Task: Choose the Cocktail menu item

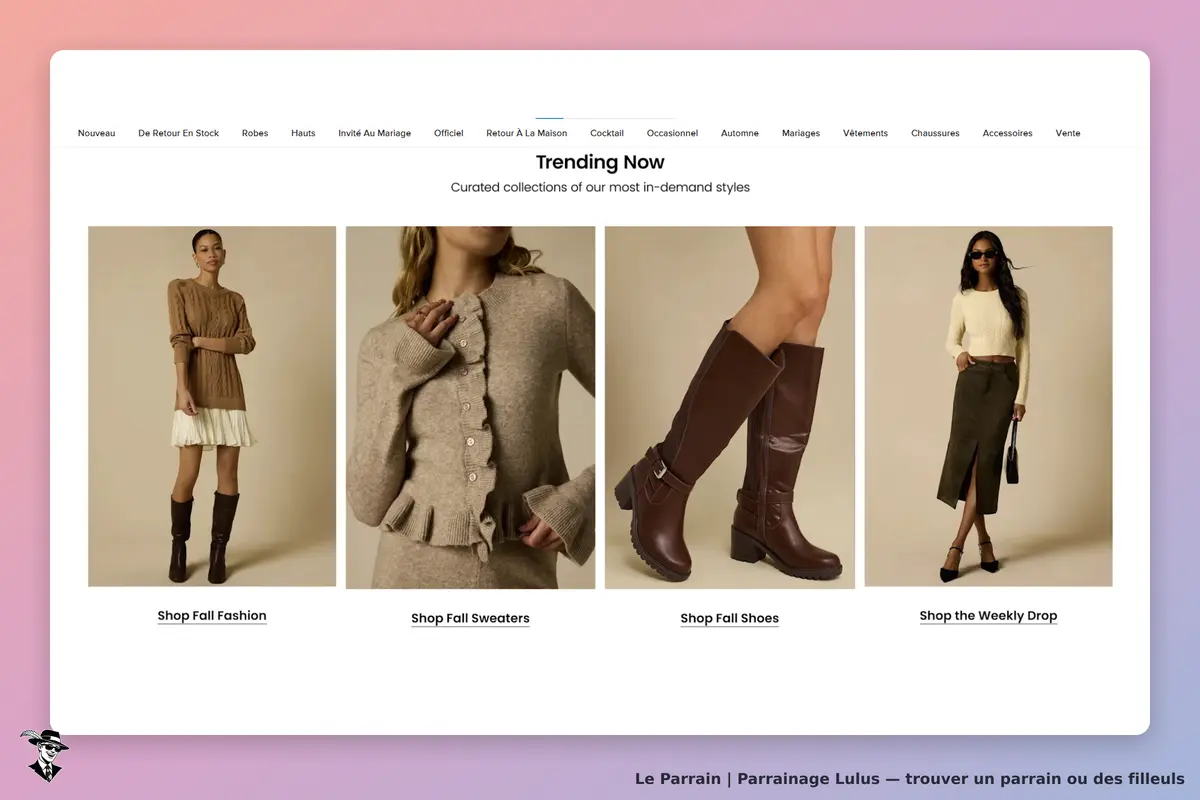Action: point(607,133)
